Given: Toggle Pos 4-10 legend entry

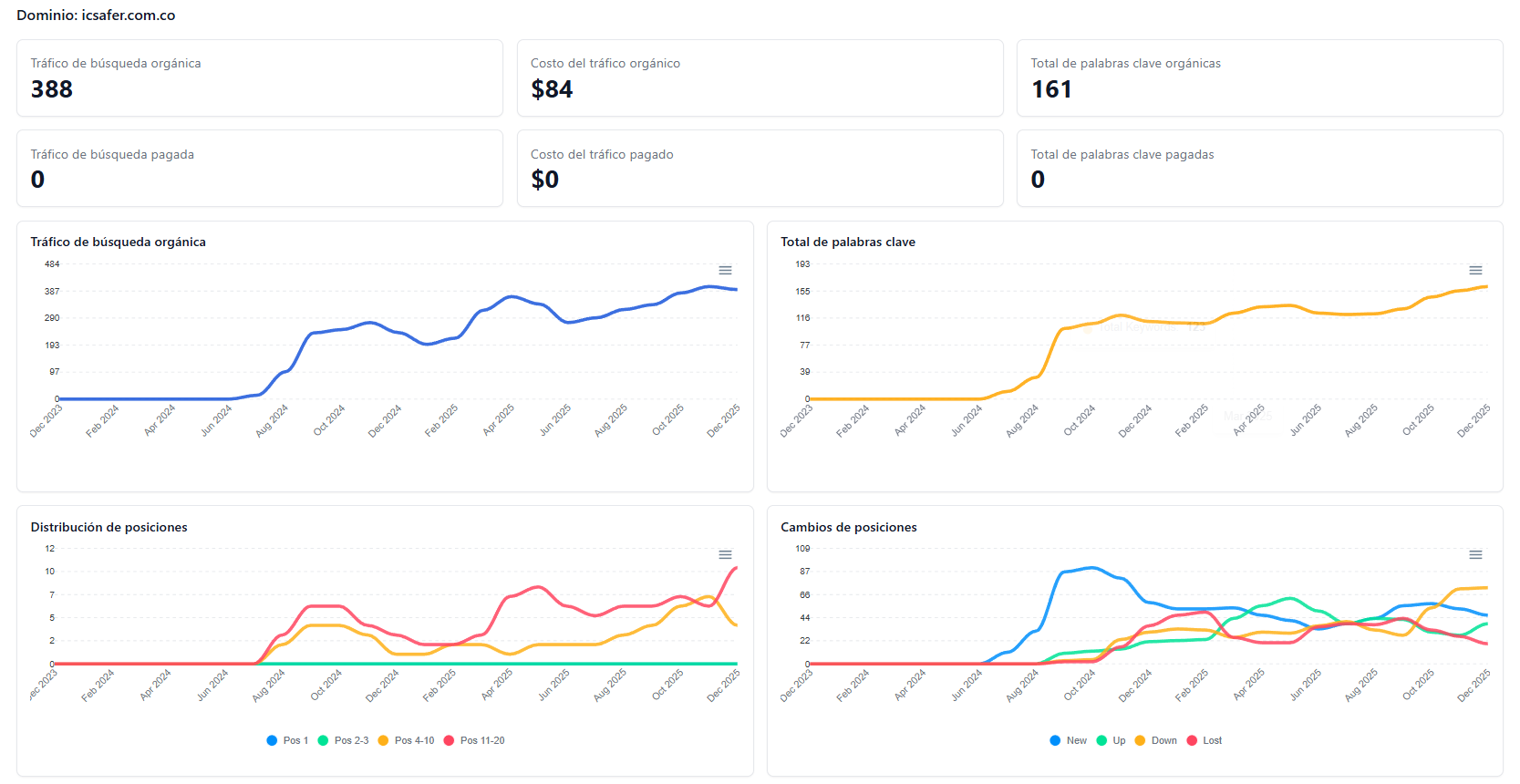Looking at the screenshot, I should point(406,741).
